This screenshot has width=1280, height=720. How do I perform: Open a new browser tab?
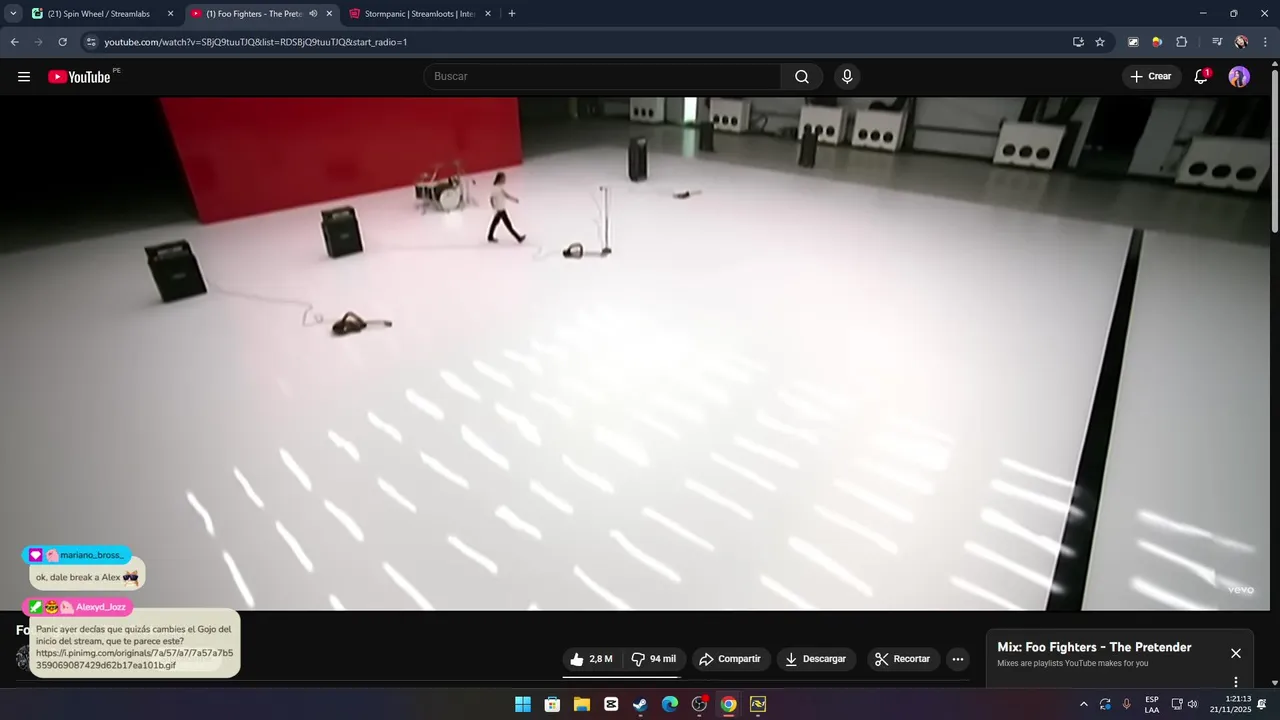(x=512, y=14)
